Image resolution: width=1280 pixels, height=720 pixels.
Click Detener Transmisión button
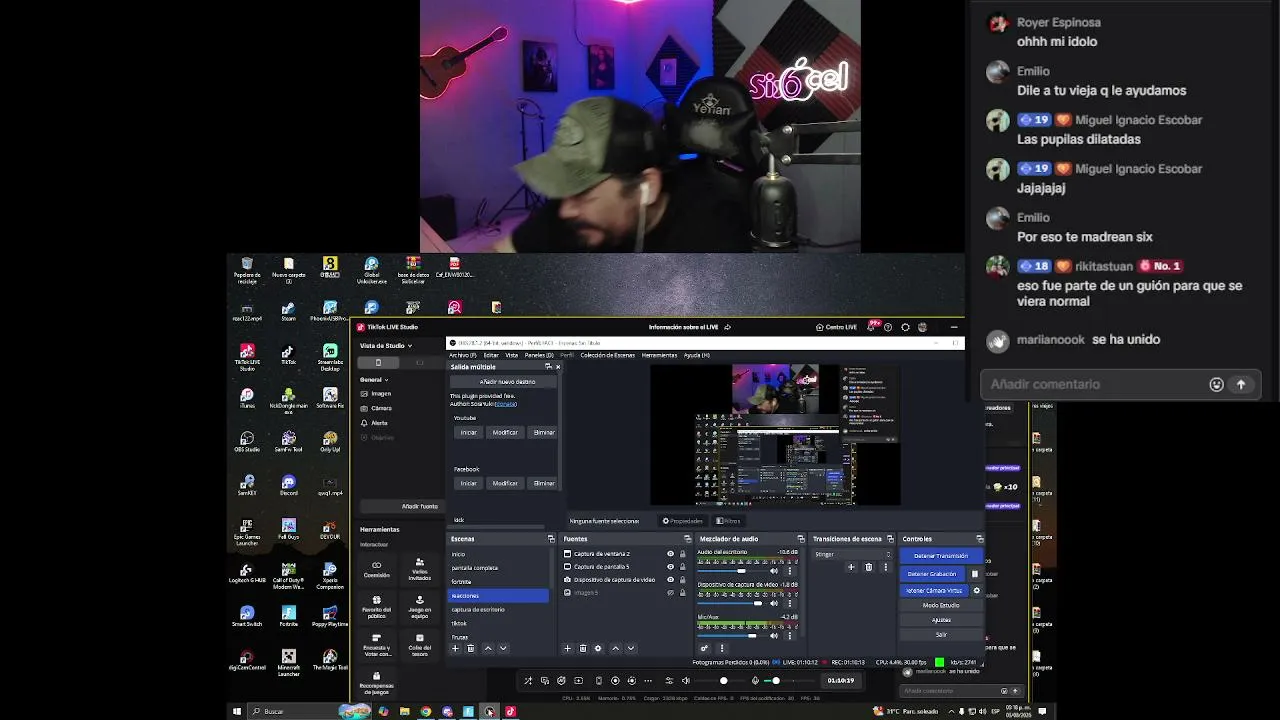click(x=941, y=556)
